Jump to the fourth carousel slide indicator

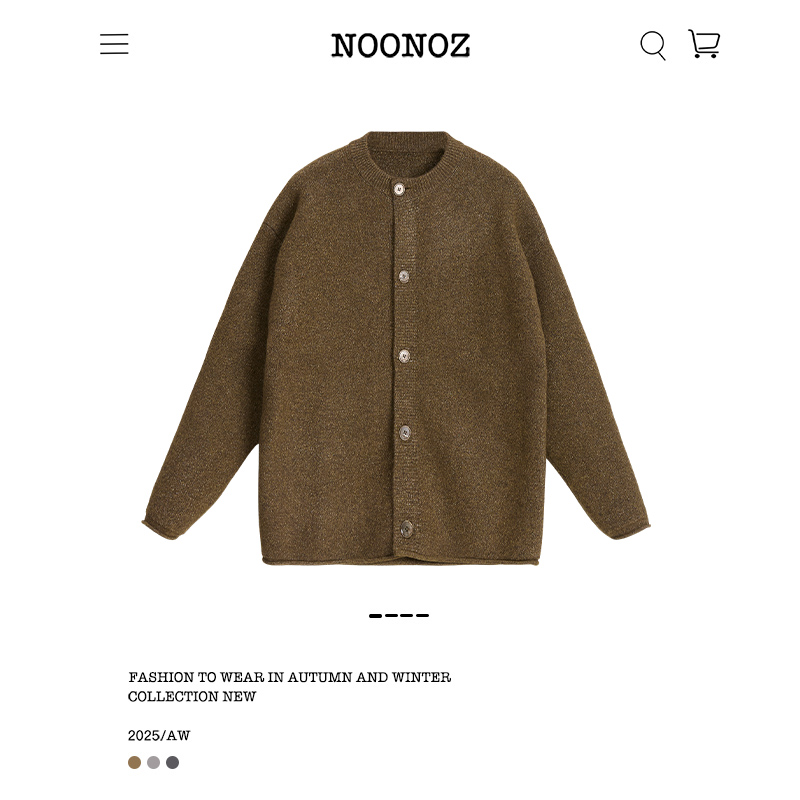point(422,616)
